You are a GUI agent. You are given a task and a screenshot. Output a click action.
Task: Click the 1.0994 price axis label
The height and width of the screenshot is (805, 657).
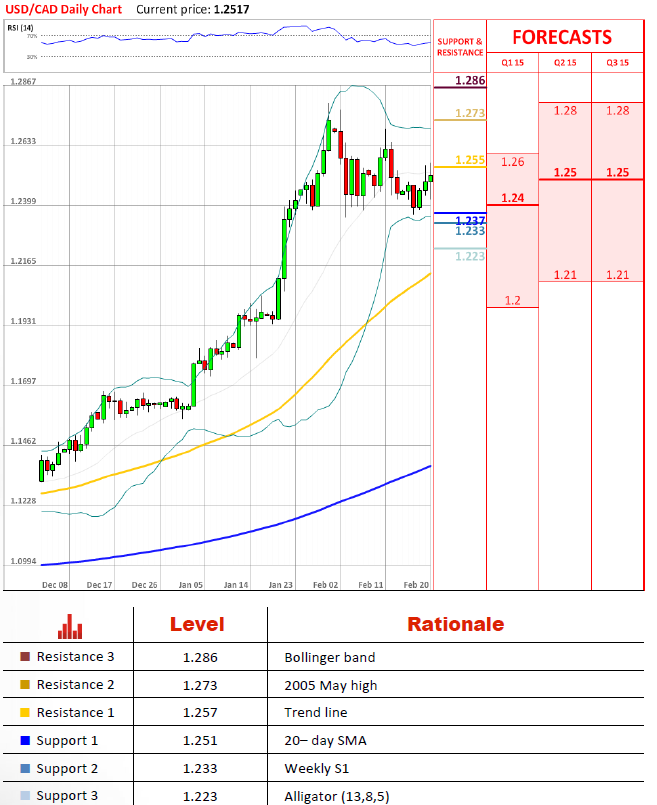point(23,561)
